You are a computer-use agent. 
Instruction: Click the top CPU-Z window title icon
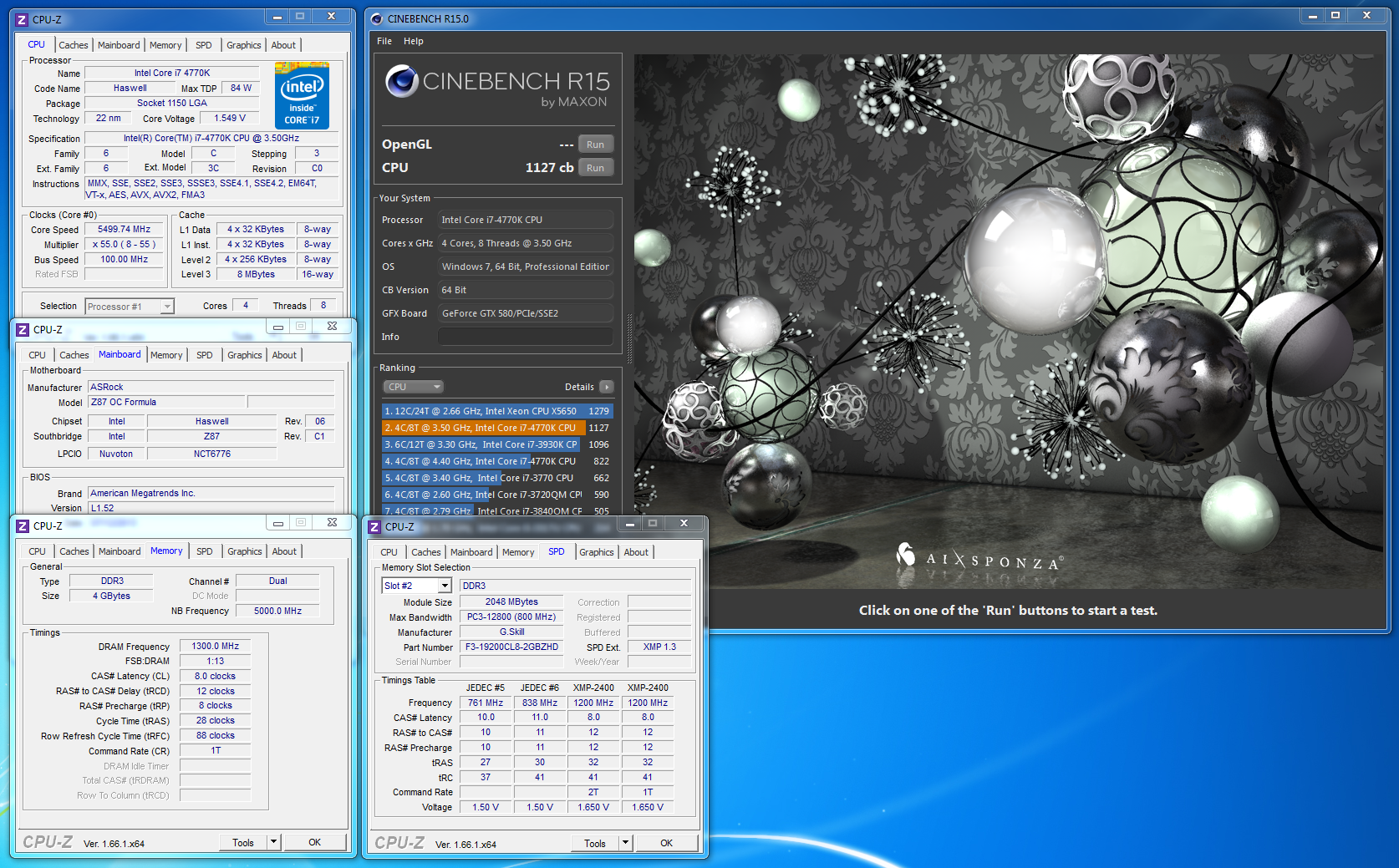(22, 19)
